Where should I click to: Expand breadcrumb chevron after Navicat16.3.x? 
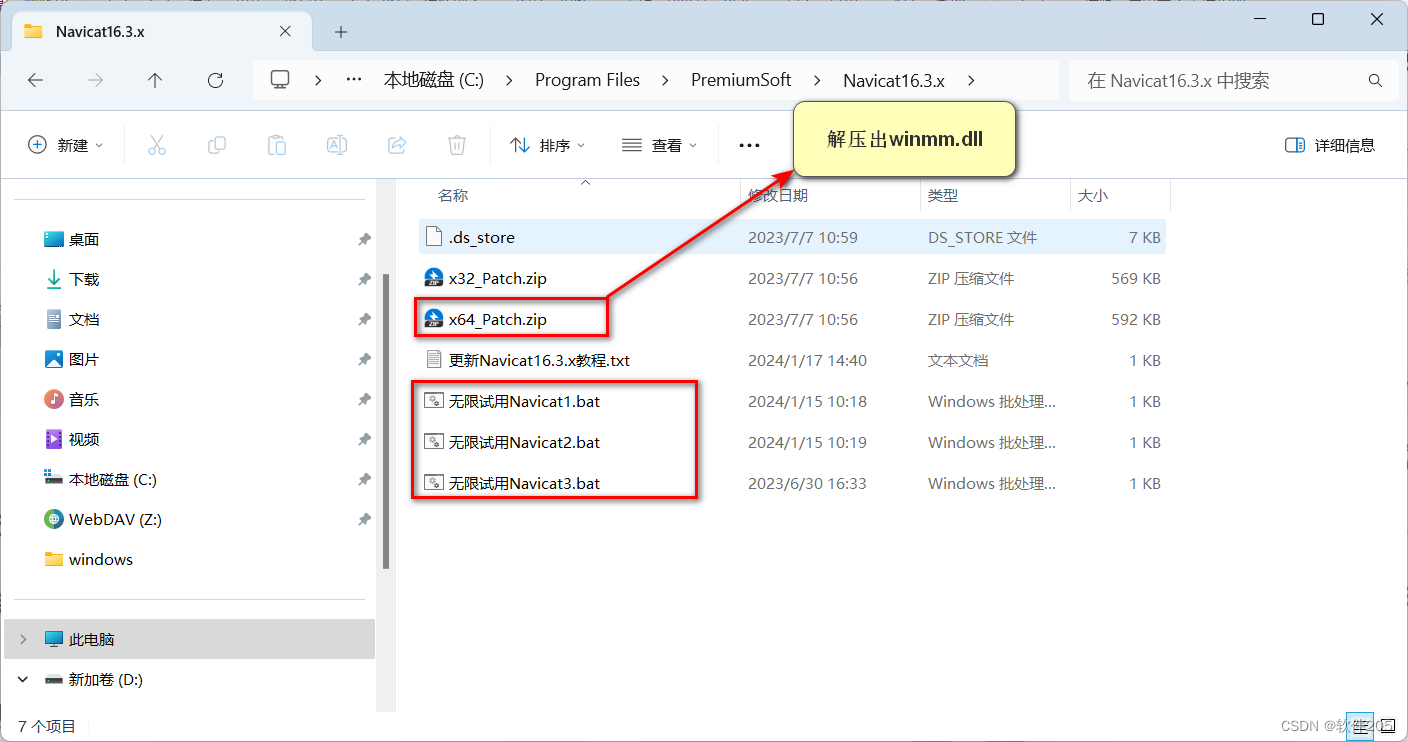971,81
